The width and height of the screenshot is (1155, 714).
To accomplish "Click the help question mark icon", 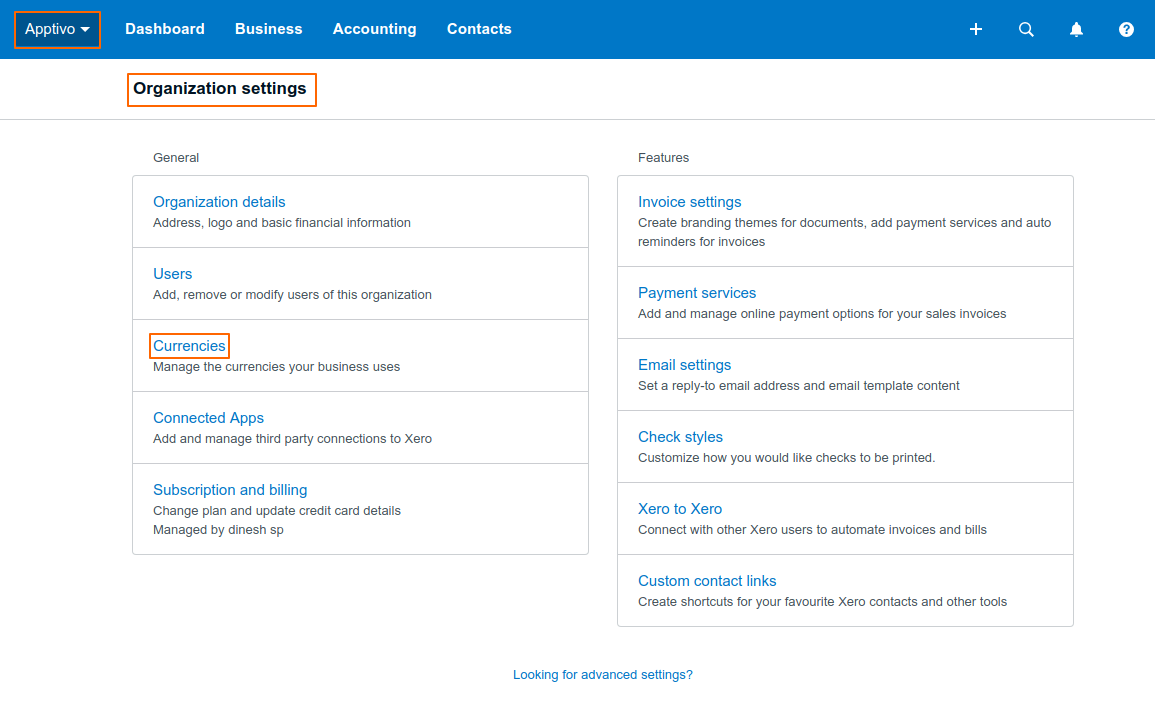I will (x=1126, y=30).
